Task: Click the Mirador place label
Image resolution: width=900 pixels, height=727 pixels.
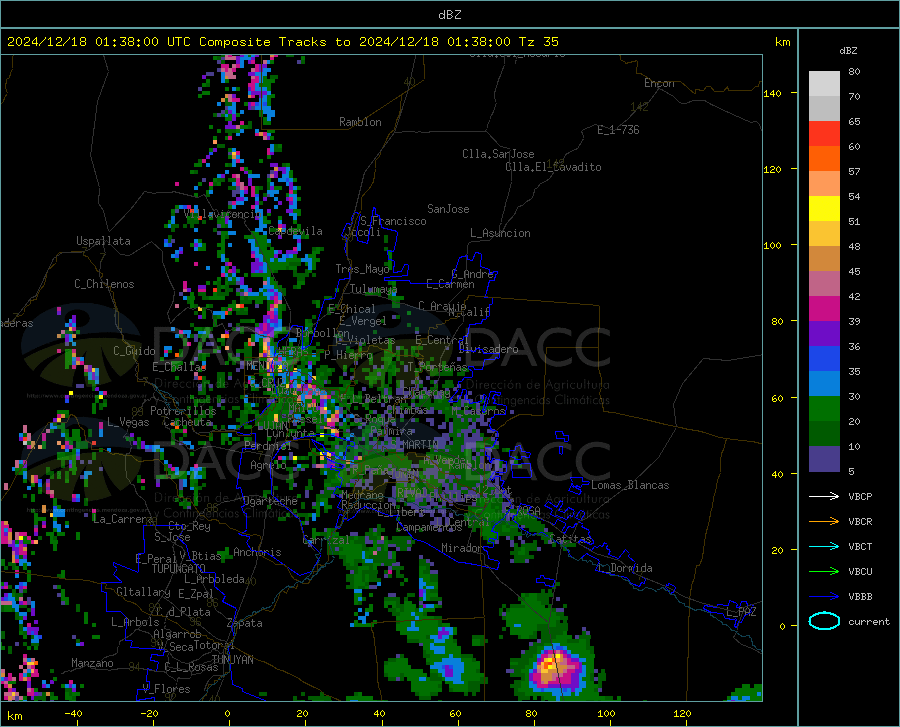Action: click(x=462, y=548)
